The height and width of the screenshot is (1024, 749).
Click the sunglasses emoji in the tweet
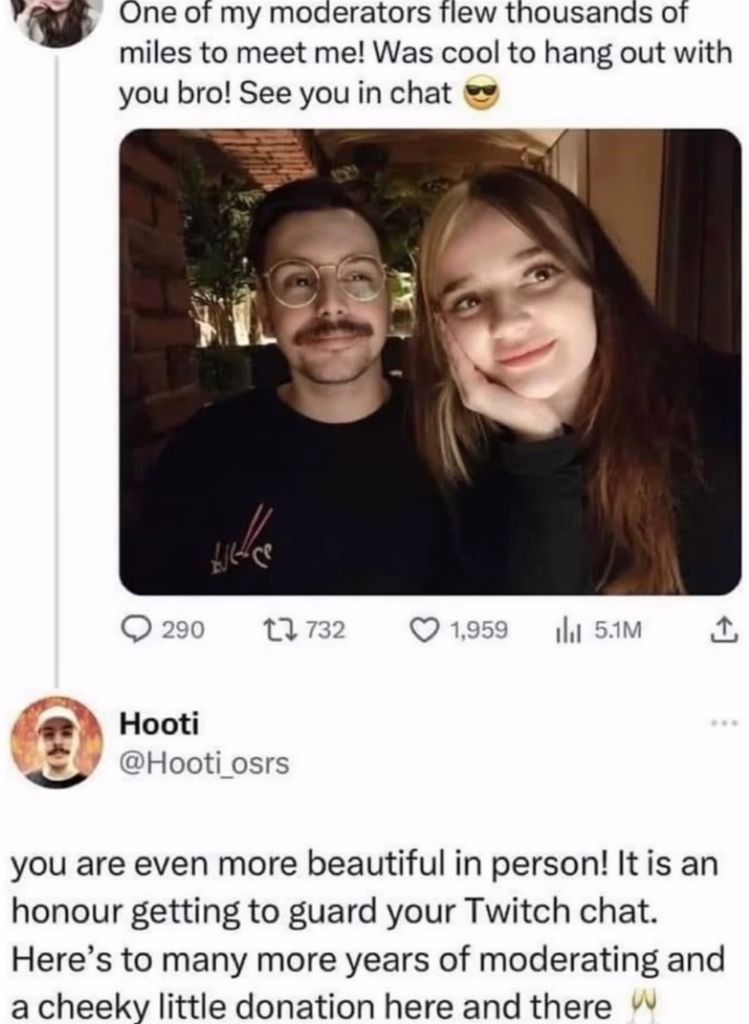click(x=481, y=94)
